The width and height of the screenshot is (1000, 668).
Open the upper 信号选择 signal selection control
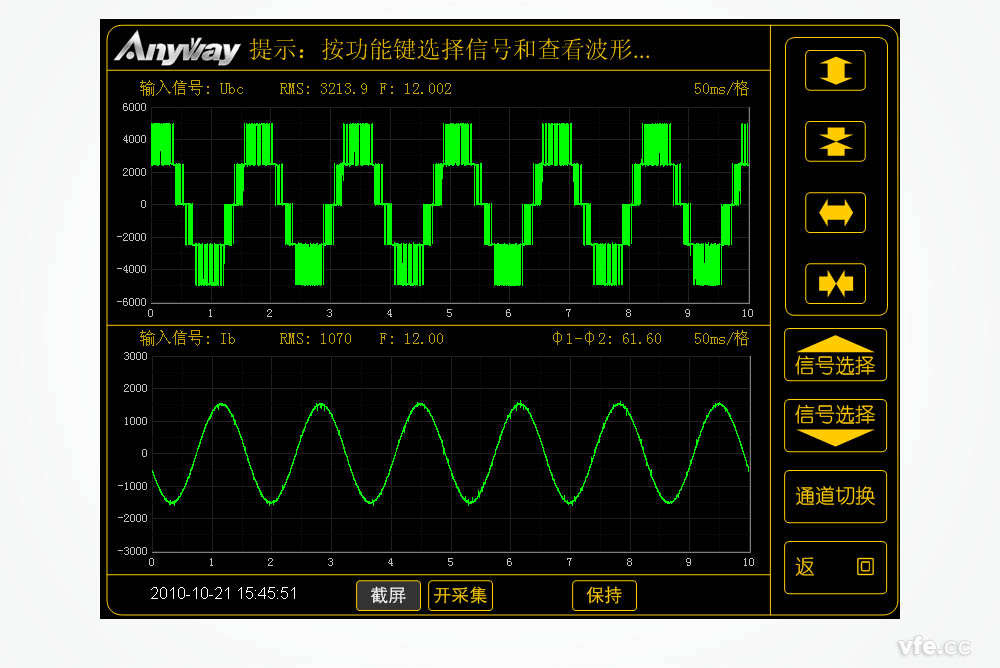pyautogui.click(x=835, y=355)
